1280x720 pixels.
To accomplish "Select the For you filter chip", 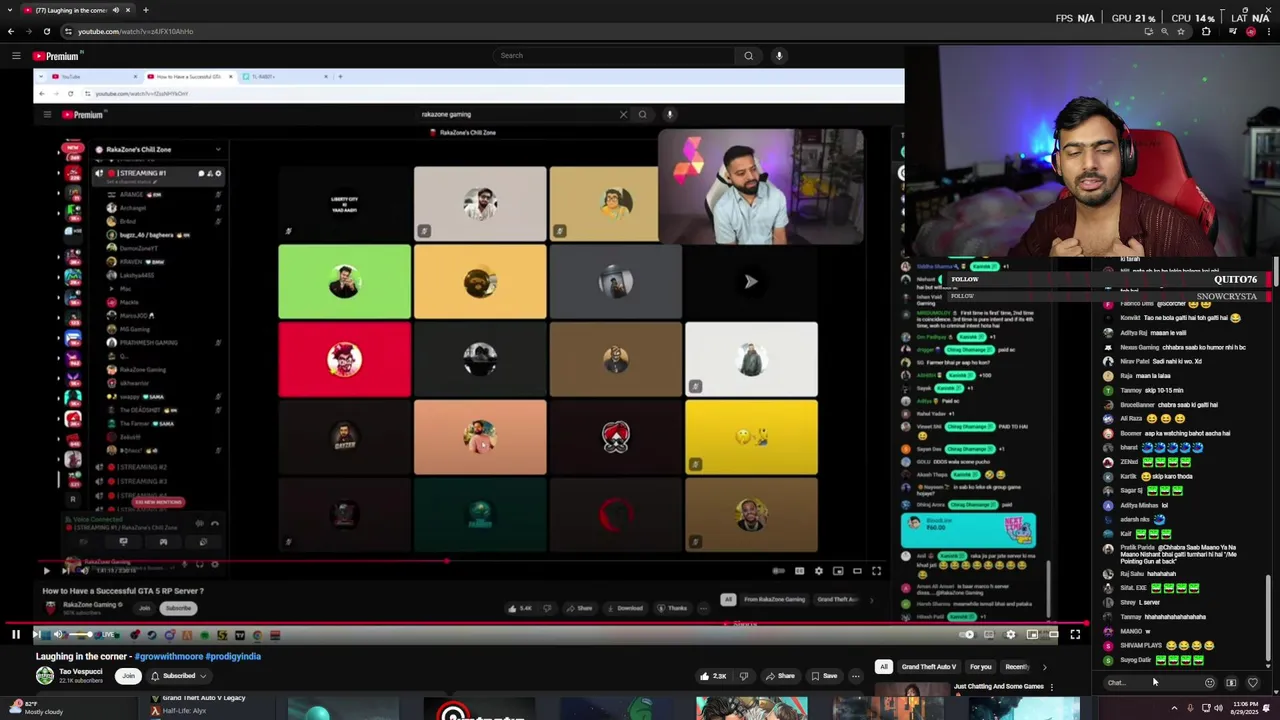I will pyautogui.click(x=981, y=667).
